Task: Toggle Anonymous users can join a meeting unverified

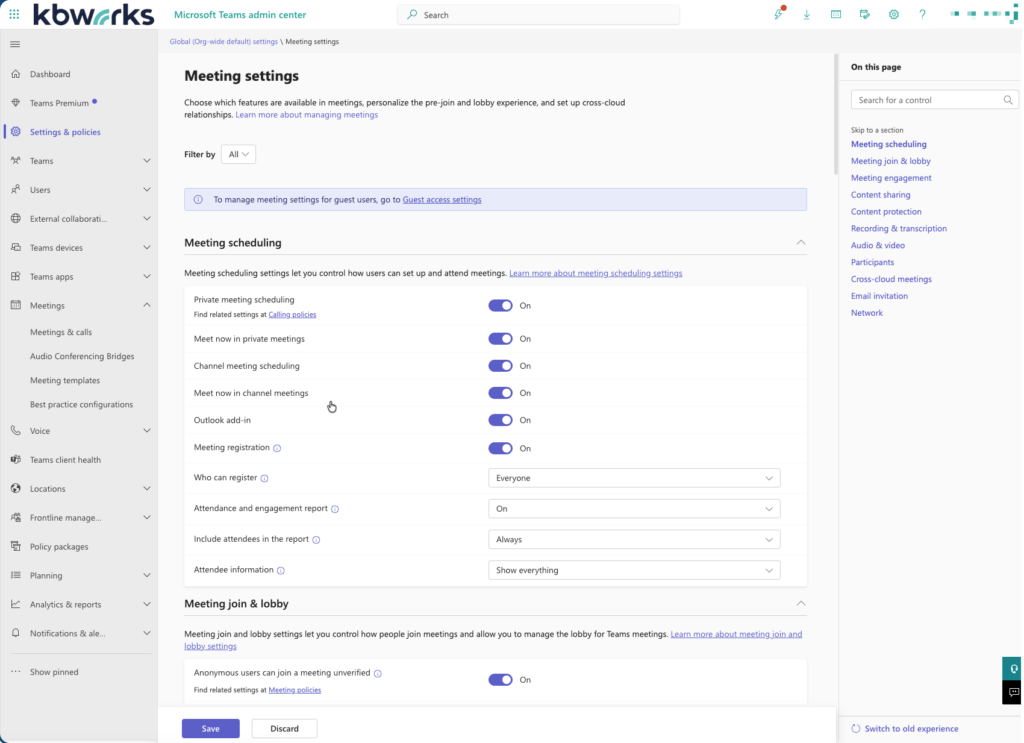Action: (500, 679)
